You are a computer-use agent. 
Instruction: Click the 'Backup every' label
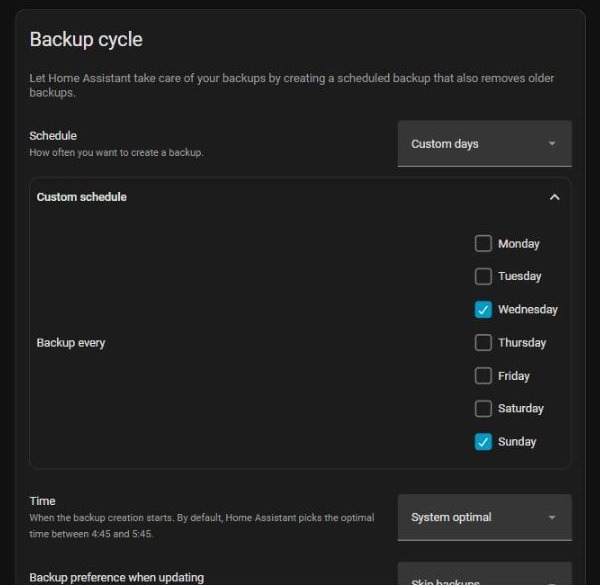71,343
